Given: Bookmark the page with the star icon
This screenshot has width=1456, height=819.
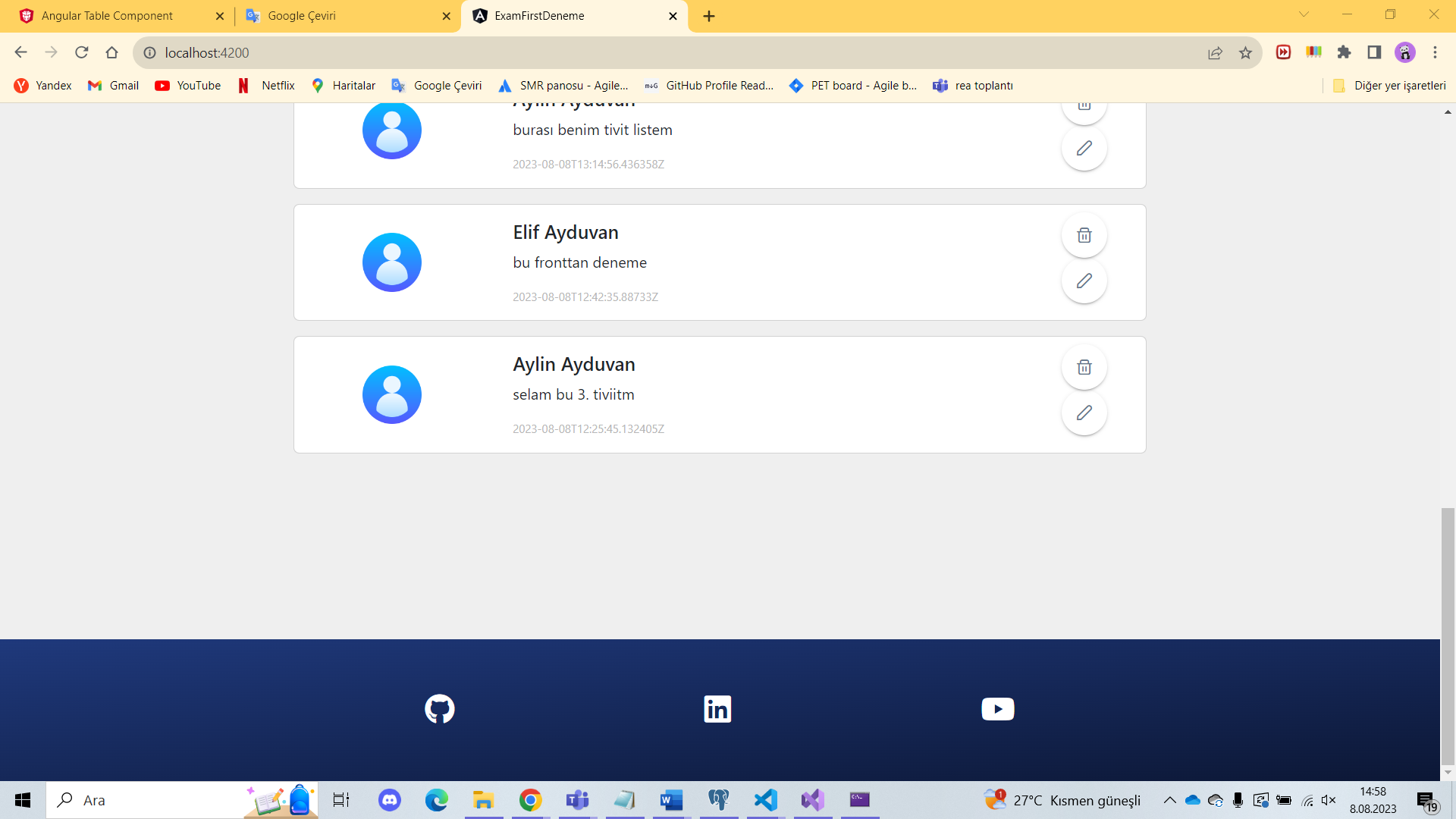Looking at the screenshot, I should 1244,53.
